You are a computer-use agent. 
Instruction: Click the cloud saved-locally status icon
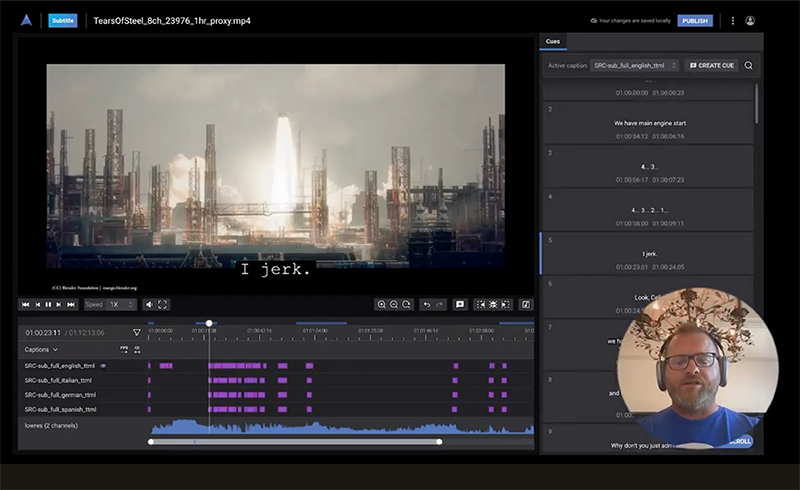593,21
